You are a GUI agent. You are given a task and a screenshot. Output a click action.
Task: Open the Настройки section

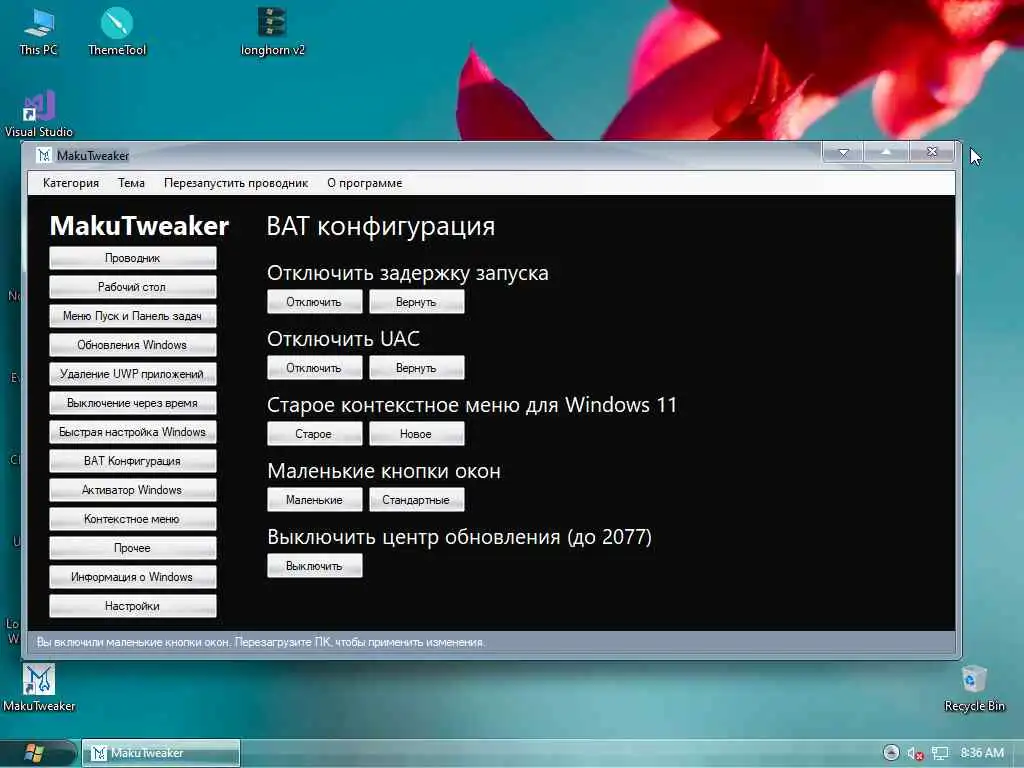click(133, 606)
